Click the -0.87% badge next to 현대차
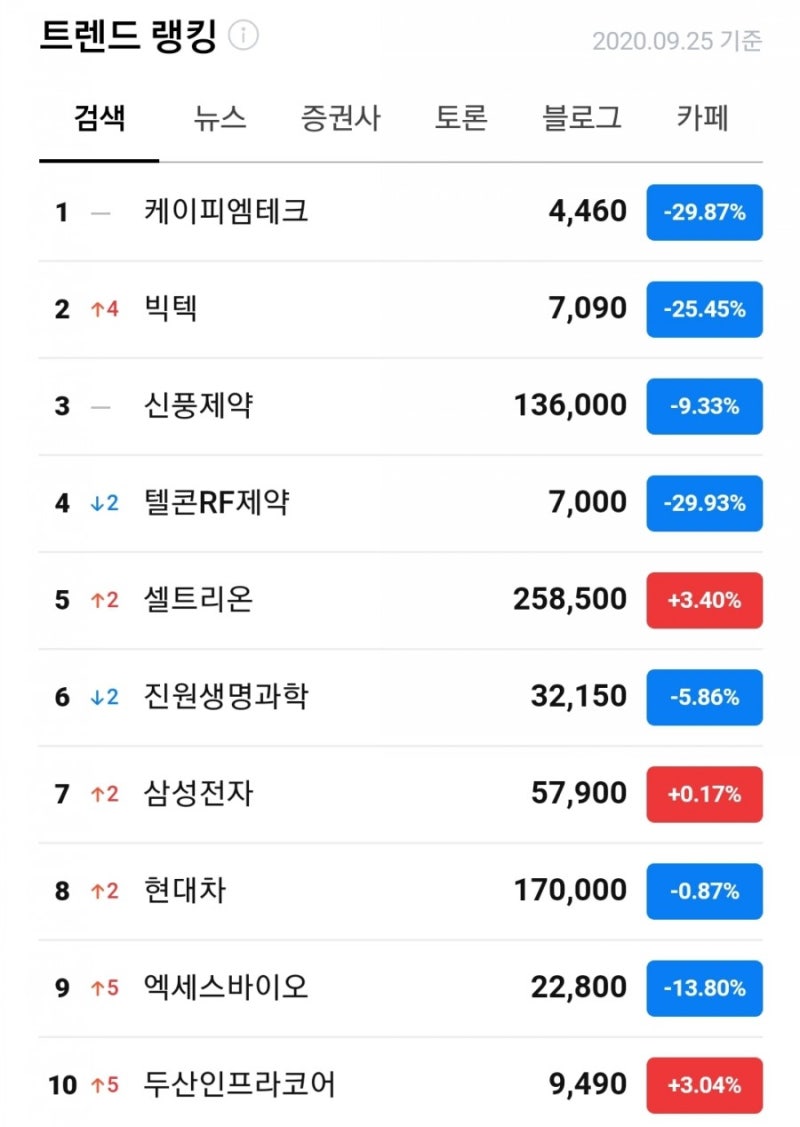The width and height of the screenshot is (800, 1127). 704,891
